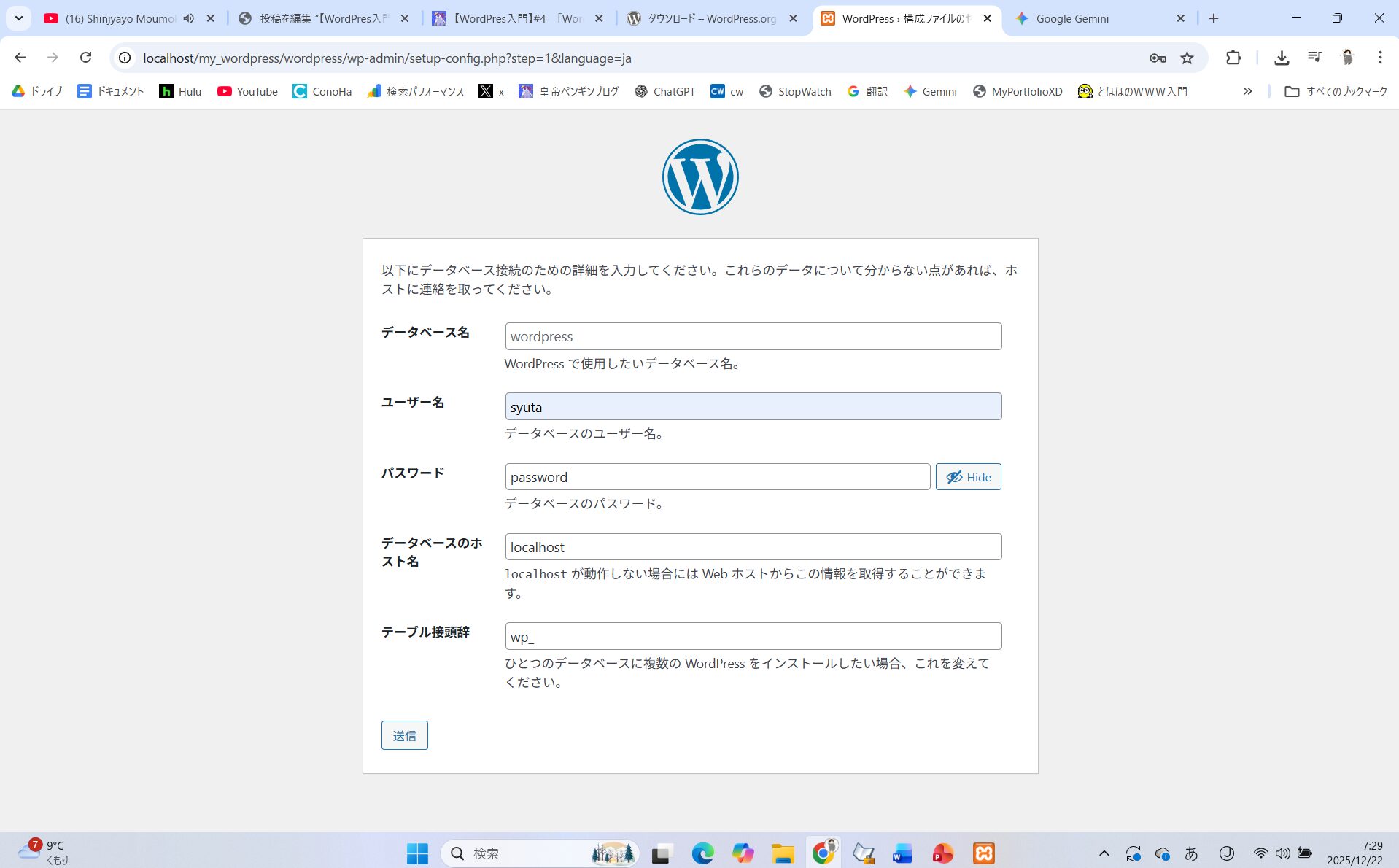Focus the データベース名 input field
The width and height of the screenshot is (1399, 868).
tap(753, 336)
